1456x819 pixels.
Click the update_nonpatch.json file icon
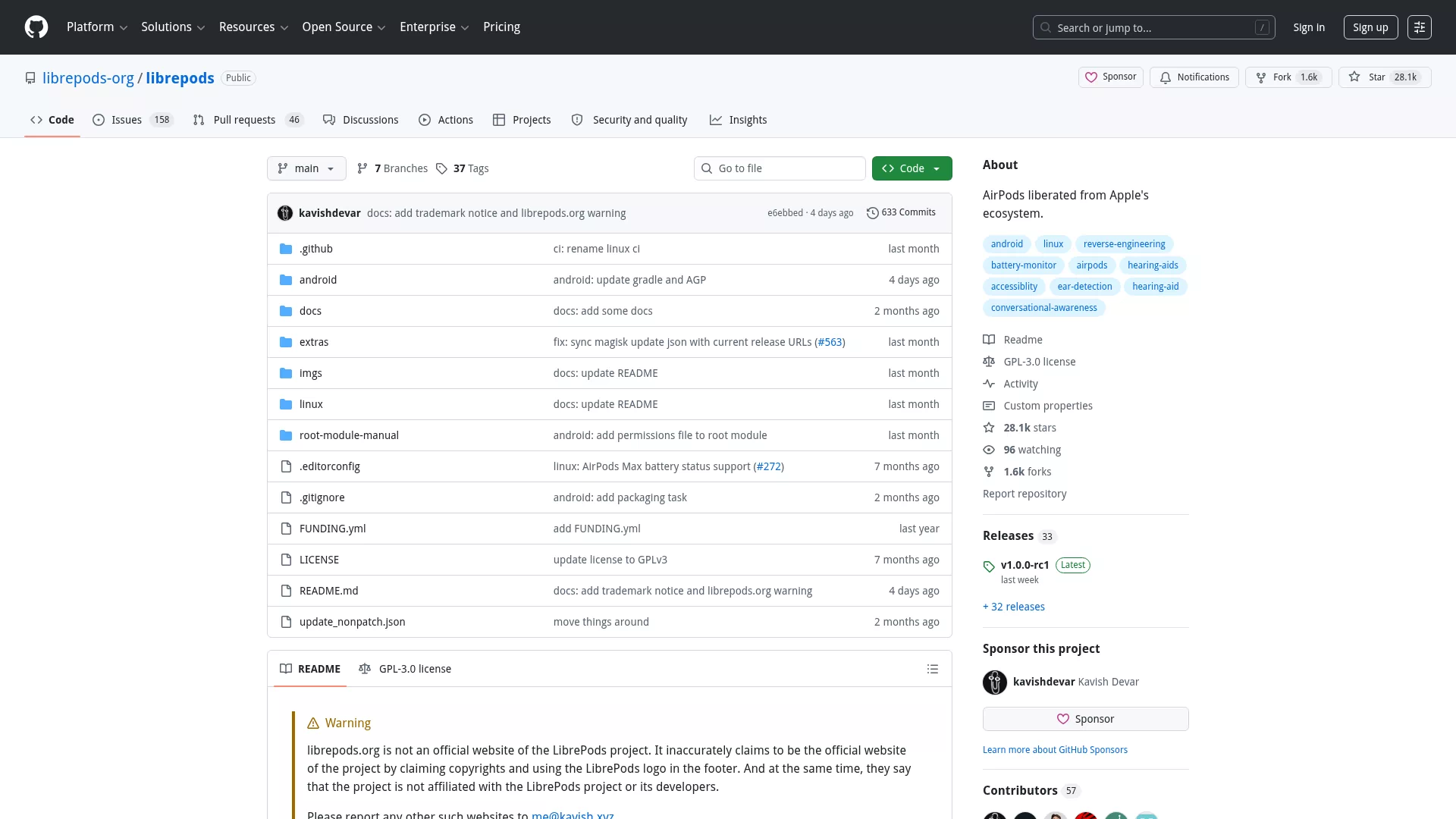click(286, 622)
